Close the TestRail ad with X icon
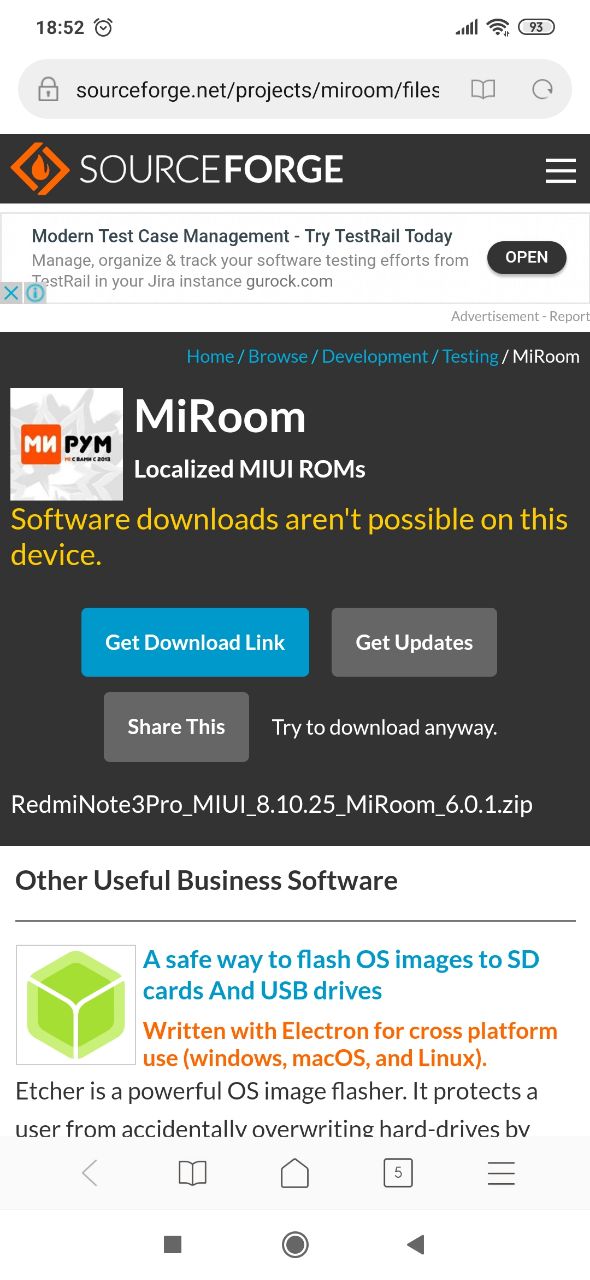 click(10, 293)
